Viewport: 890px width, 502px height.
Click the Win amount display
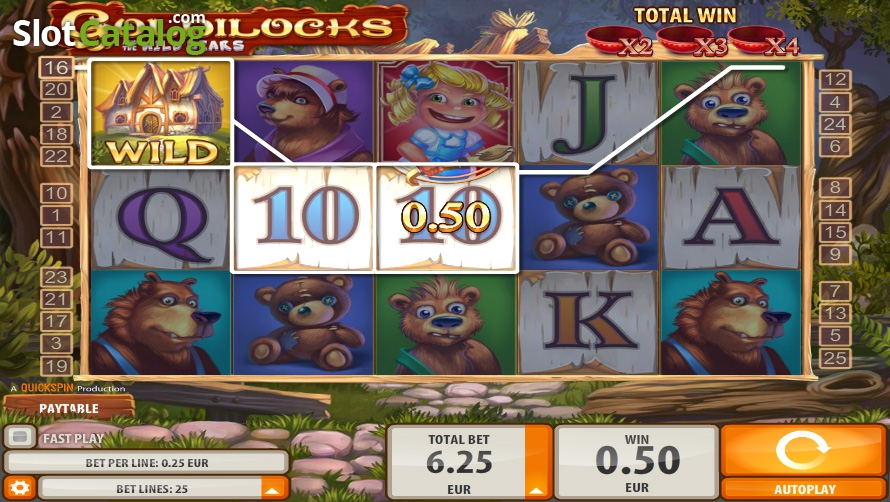636,462
